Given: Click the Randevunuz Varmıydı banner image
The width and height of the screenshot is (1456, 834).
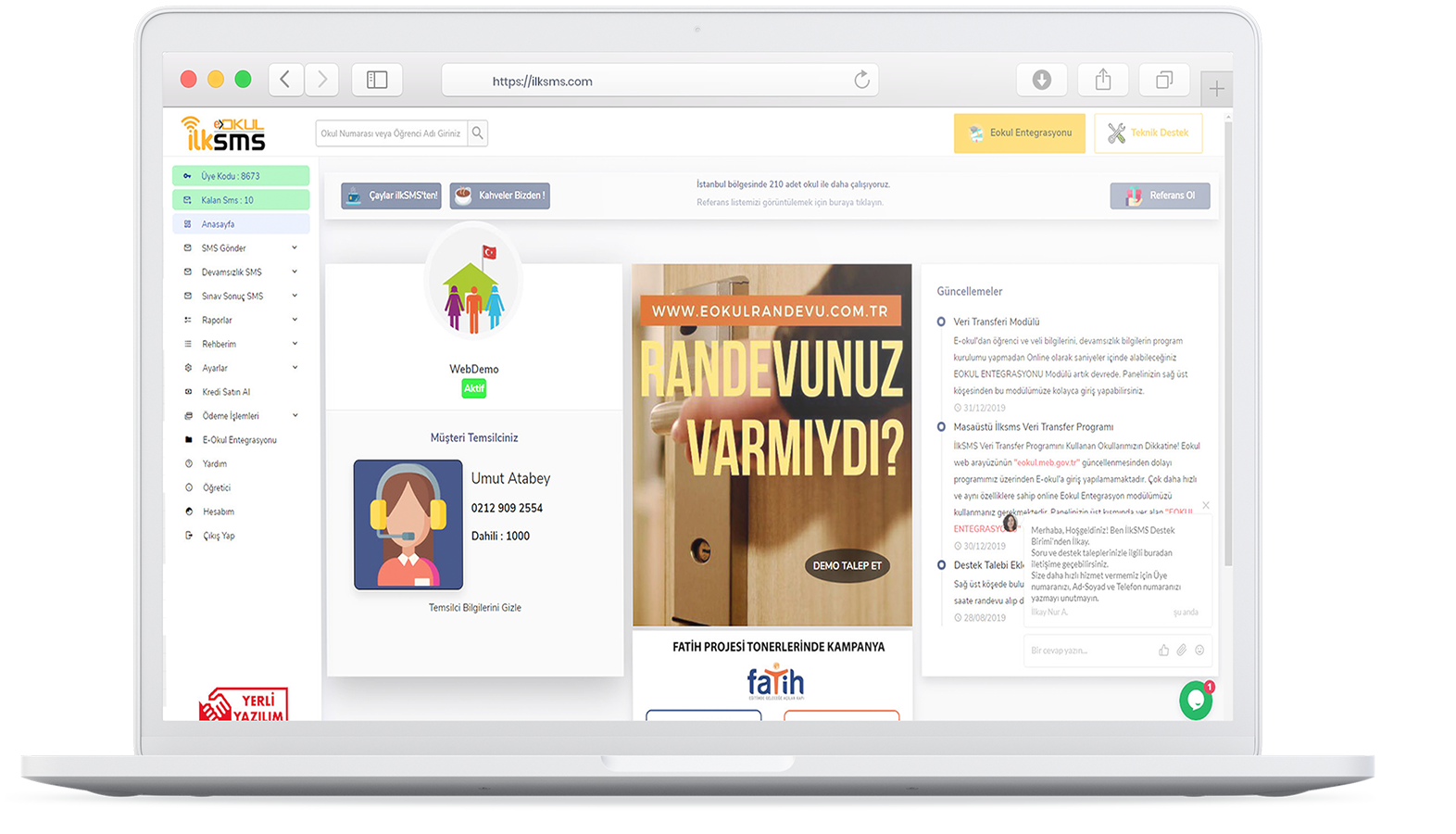Looking at the screenshot, I should click(x=772, y=445).
